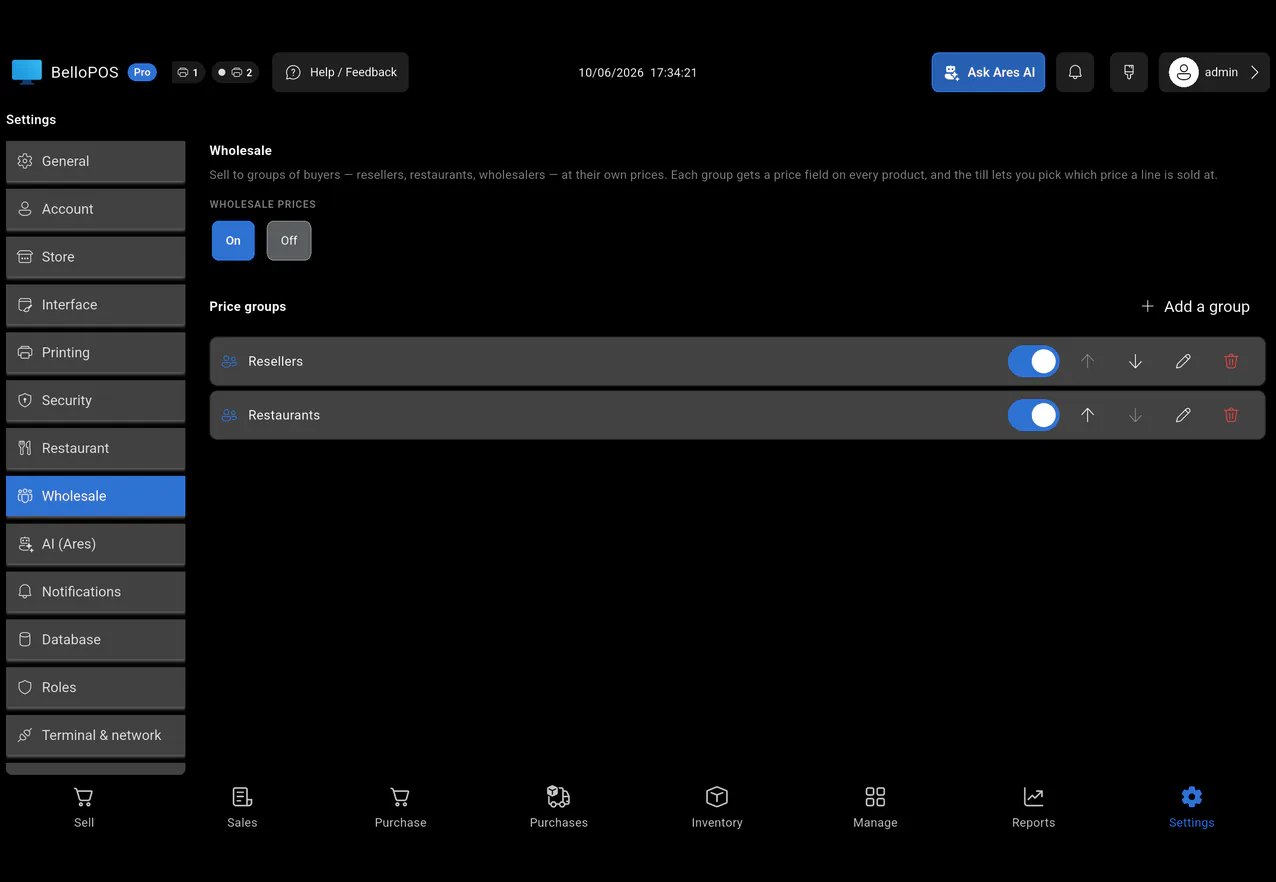This screenshot has height=882, width=1276.
Task: Turn wholesale prices Off
Action: click(289, 241)
